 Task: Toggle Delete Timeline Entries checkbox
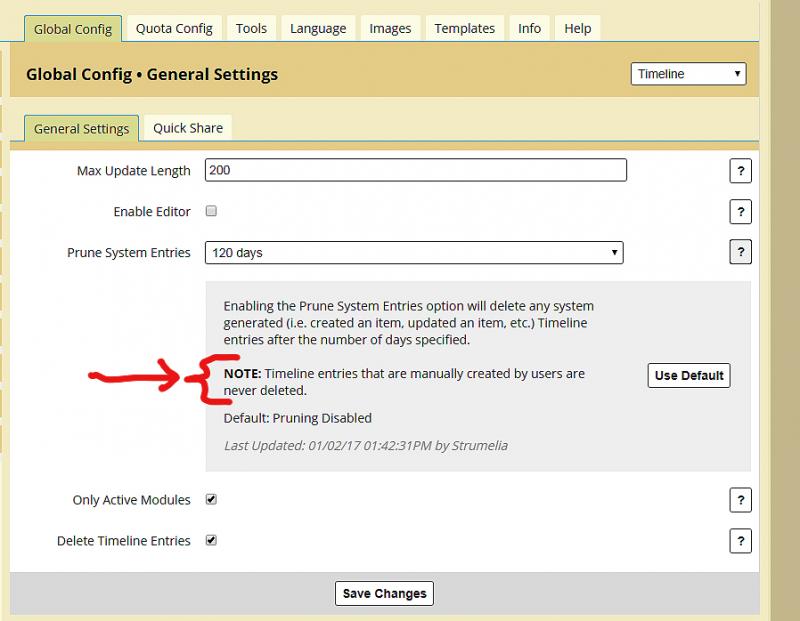(211, 540)
